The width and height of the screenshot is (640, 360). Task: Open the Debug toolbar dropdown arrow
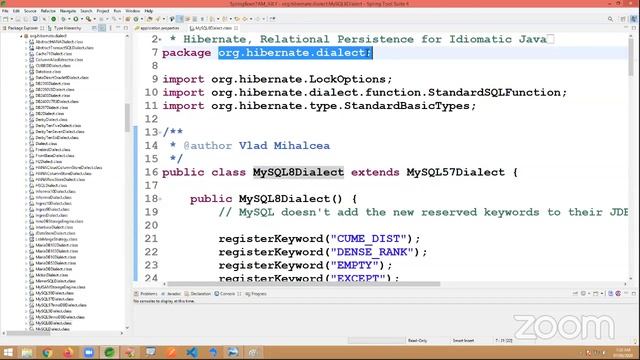[69, 19]
